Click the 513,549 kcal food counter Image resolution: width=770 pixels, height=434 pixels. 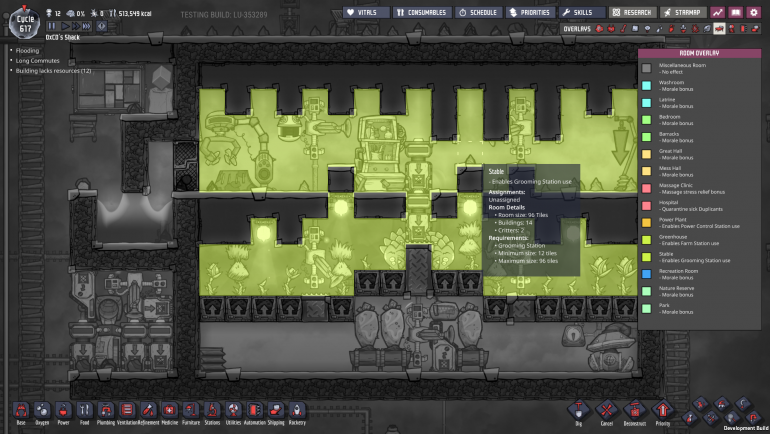(x=130, y=13)
